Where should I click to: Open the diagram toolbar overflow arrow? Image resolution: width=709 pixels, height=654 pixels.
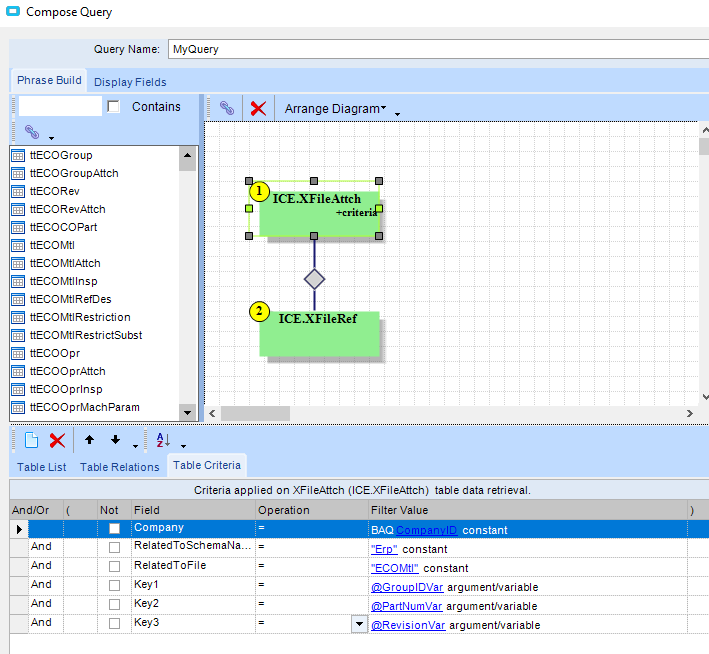(397, 114)
